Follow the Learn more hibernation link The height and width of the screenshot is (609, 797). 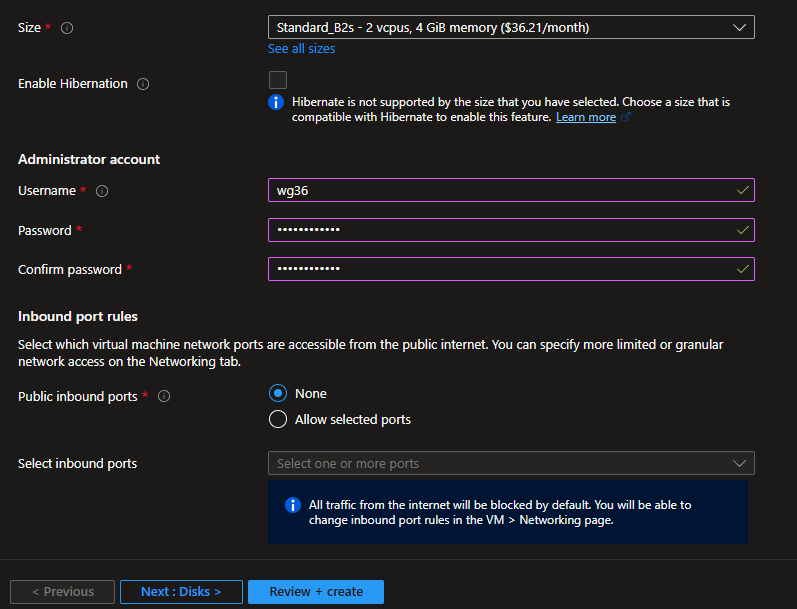tap(586, 117)
